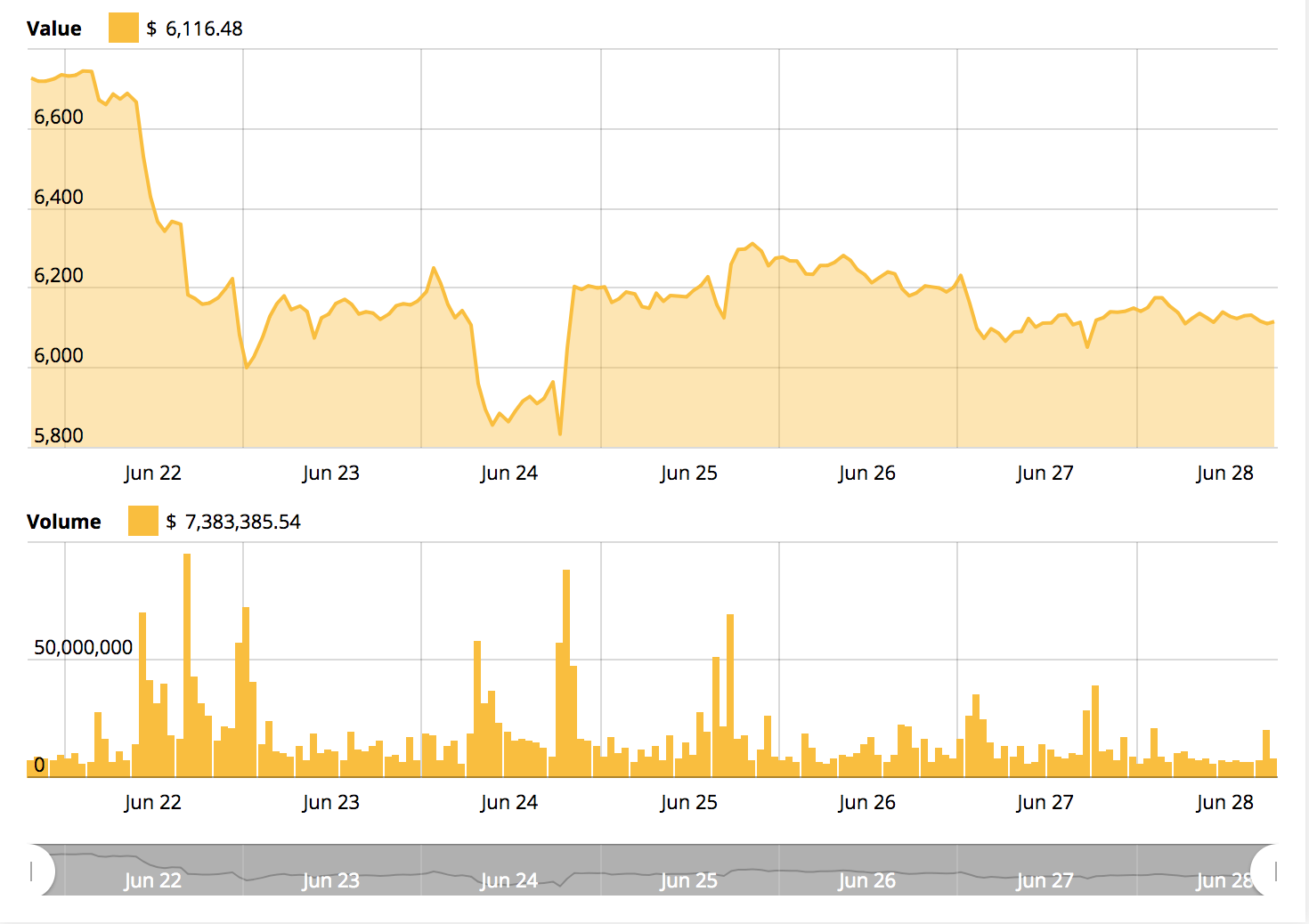Click the tallest volume bar near Jun 22

coord(187,659)
